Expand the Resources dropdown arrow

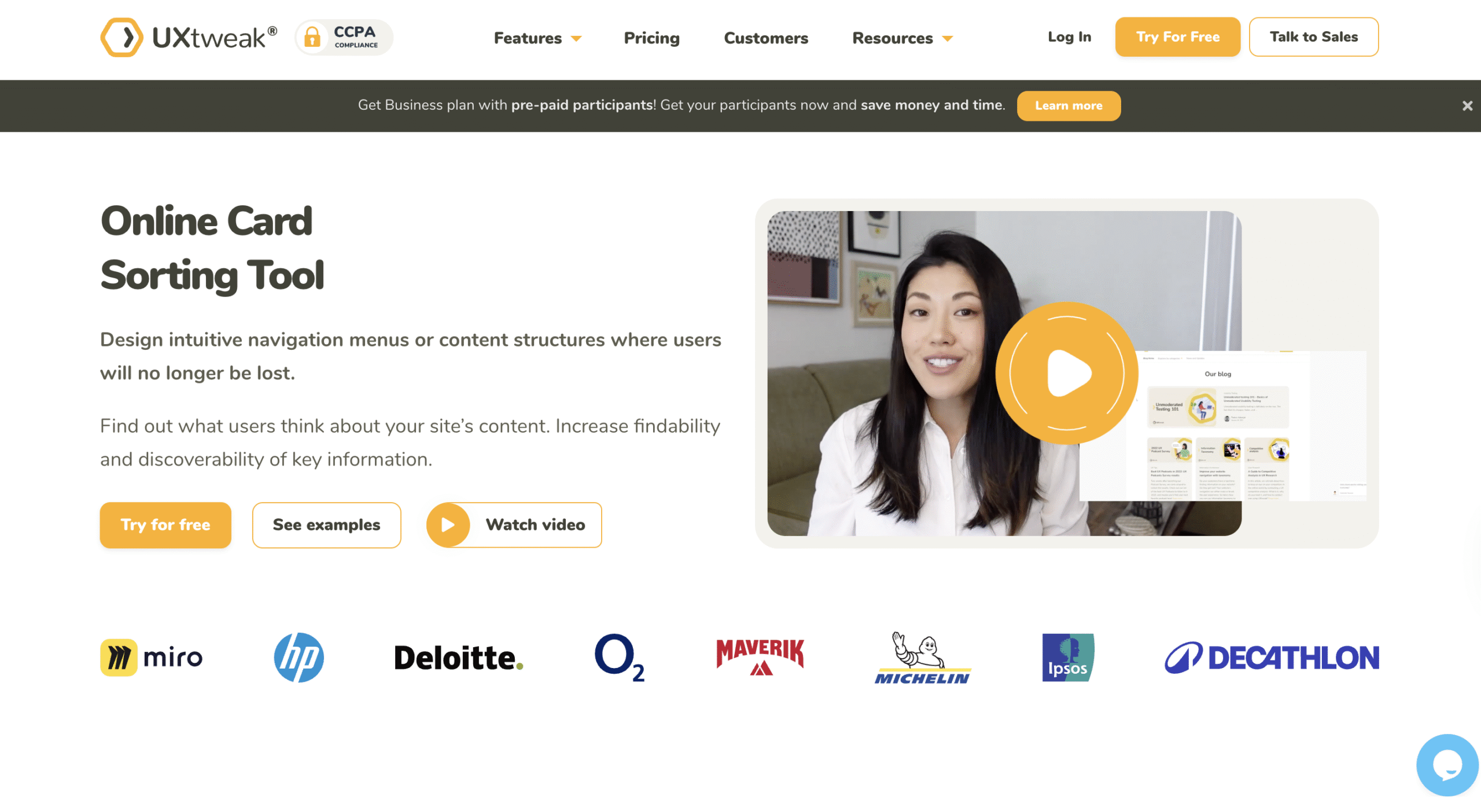pyautogui.click(x=947, y=39)
